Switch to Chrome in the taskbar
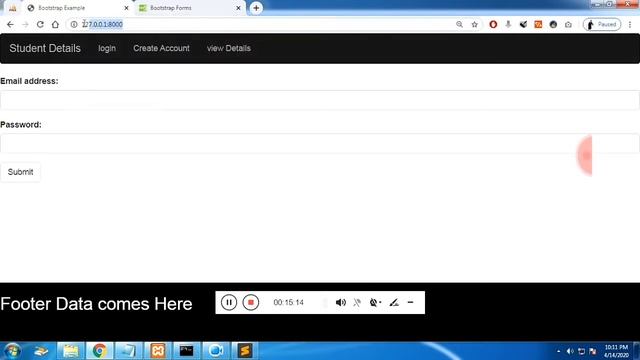 (x=99, y=351)
